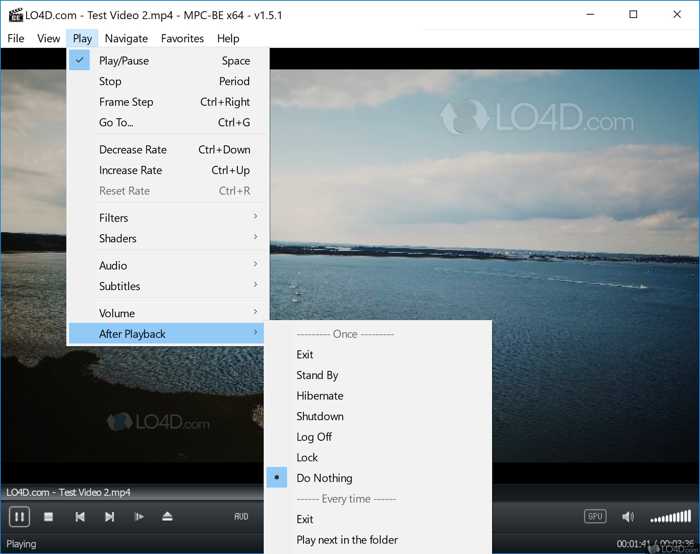Pause the video with the pause button
This screenshot has width=700, height=554.
(19, 517)
